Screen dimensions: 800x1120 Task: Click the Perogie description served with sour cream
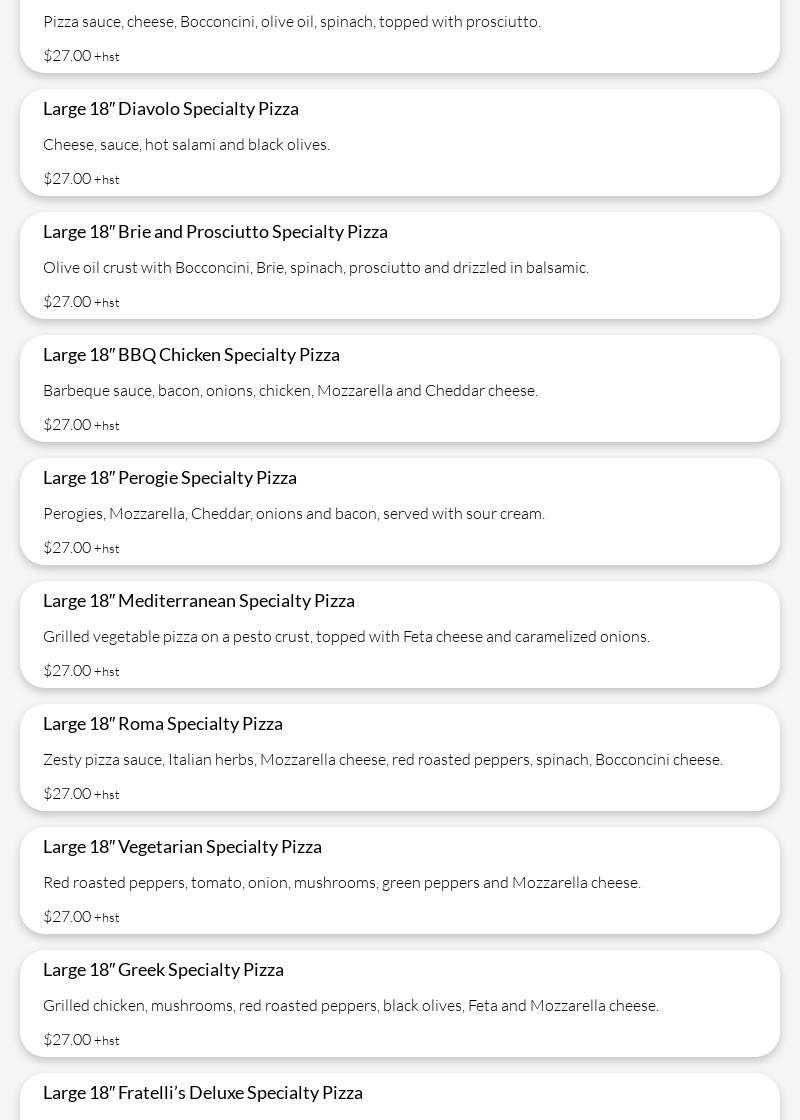click(x=294, y=513)
